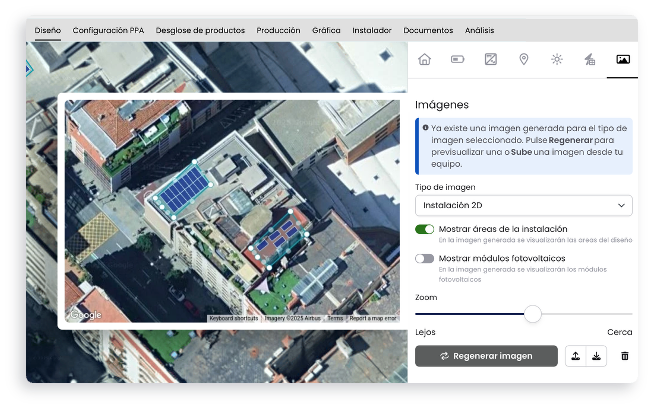Click the large blue solar panel array
The height and width of the screenshot is (409, 653).
coord(184,189)
